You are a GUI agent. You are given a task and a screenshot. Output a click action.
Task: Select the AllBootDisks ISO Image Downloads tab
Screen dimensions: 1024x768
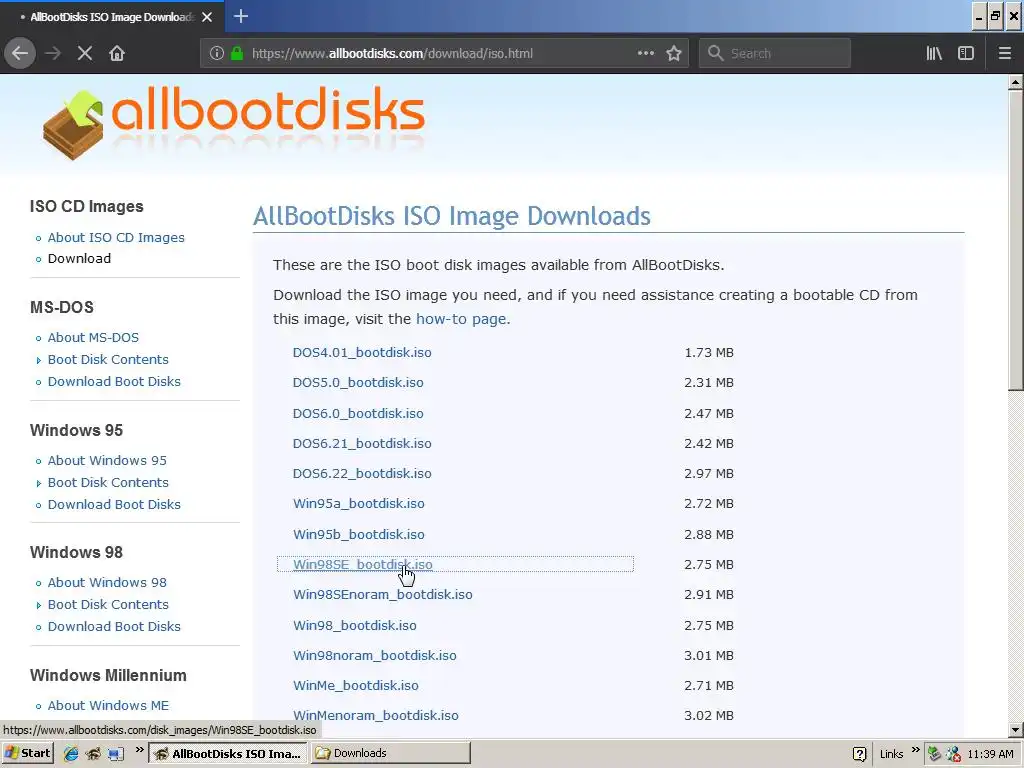(112, 17)
